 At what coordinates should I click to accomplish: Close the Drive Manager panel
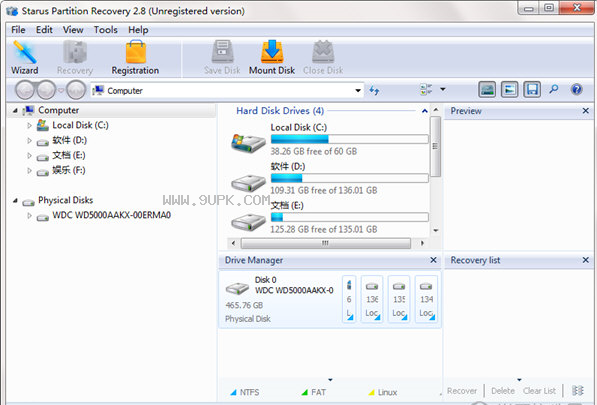[433, 260]
